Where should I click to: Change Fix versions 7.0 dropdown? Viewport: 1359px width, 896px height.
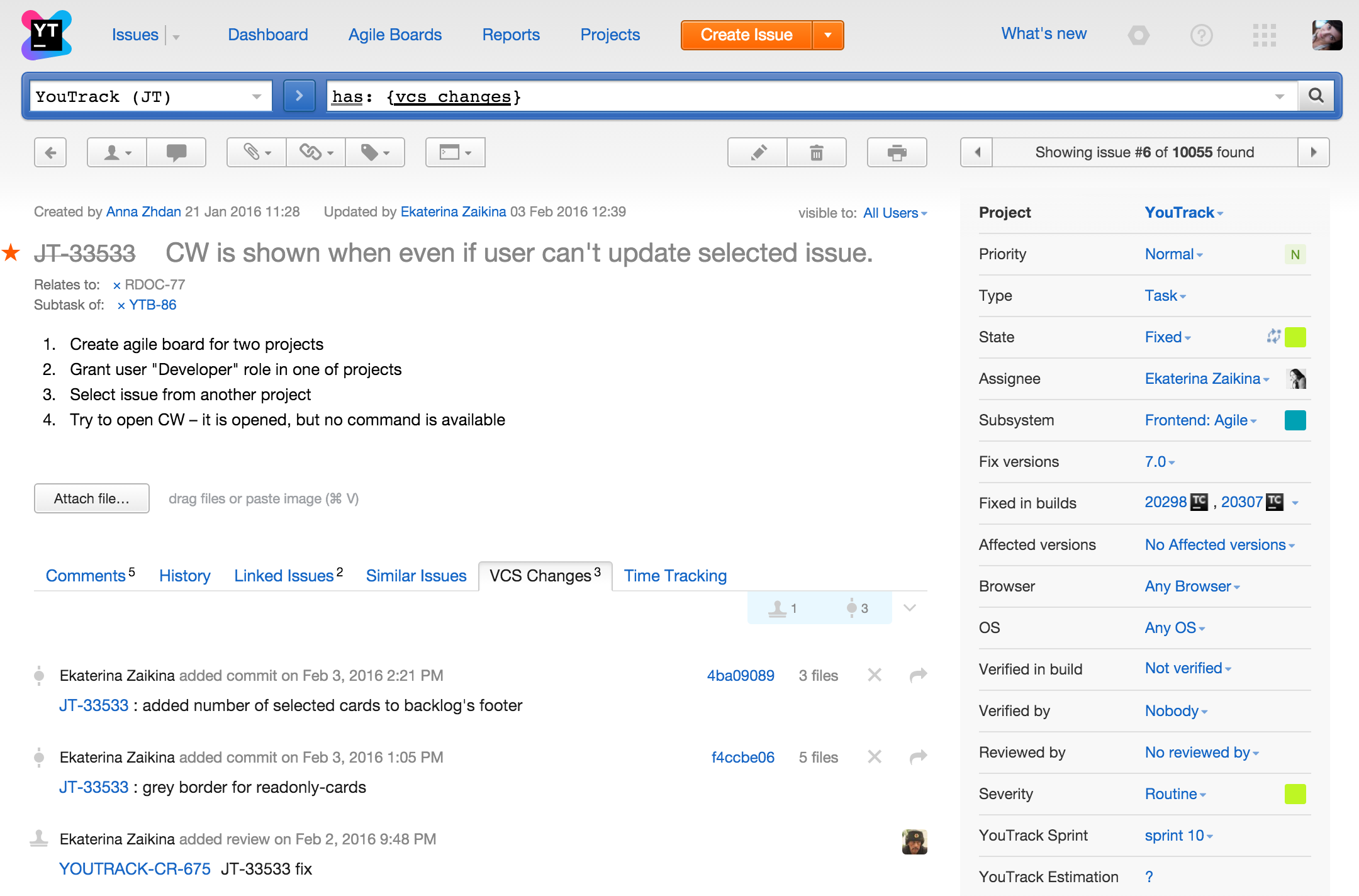click(x=1160, y=462)
